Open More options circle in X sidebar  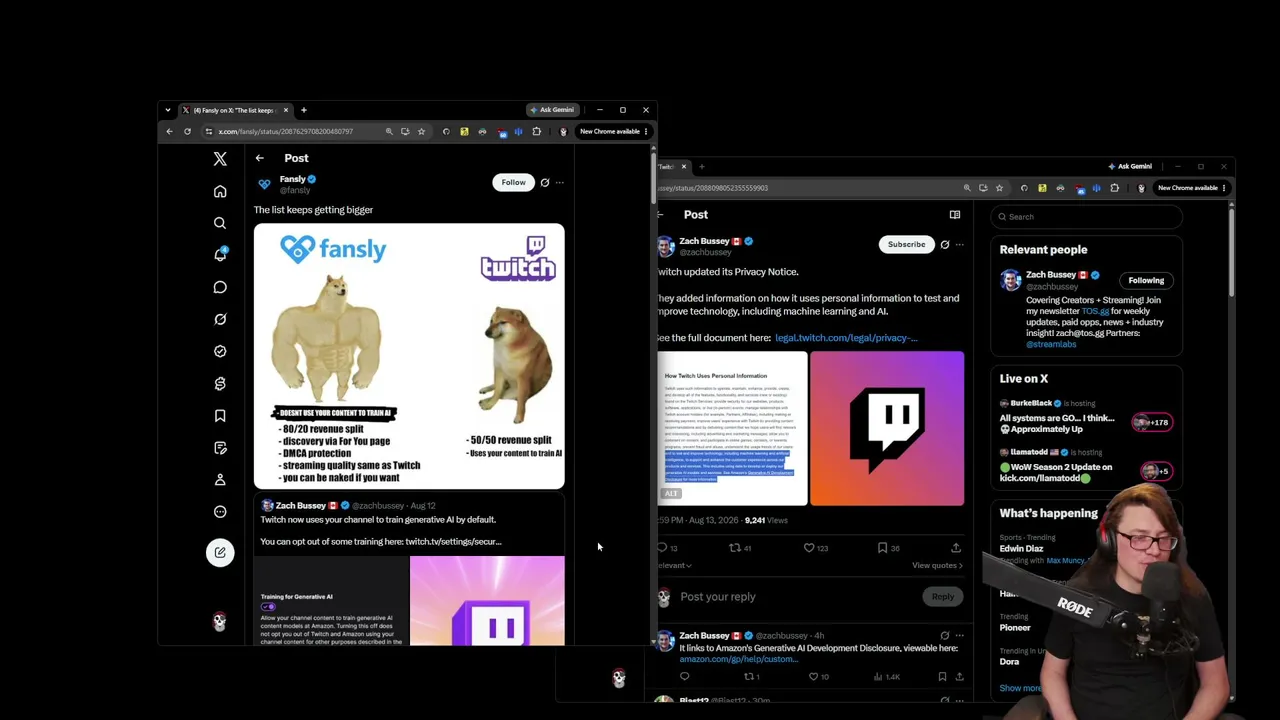pos(220,511)
